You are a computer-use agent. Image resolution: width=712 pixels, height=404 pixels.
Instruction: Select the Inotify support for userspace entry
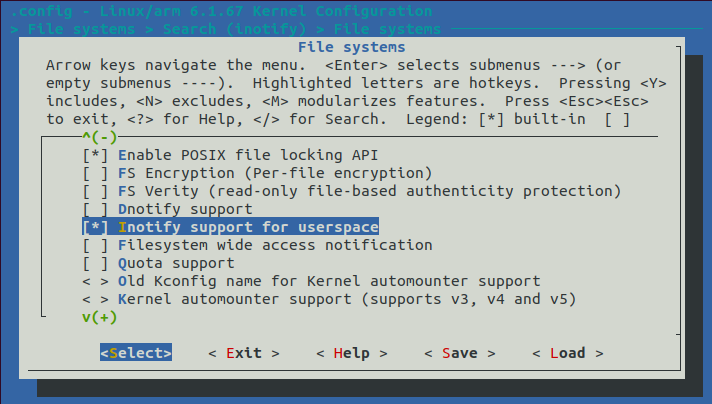click(248, 228)
